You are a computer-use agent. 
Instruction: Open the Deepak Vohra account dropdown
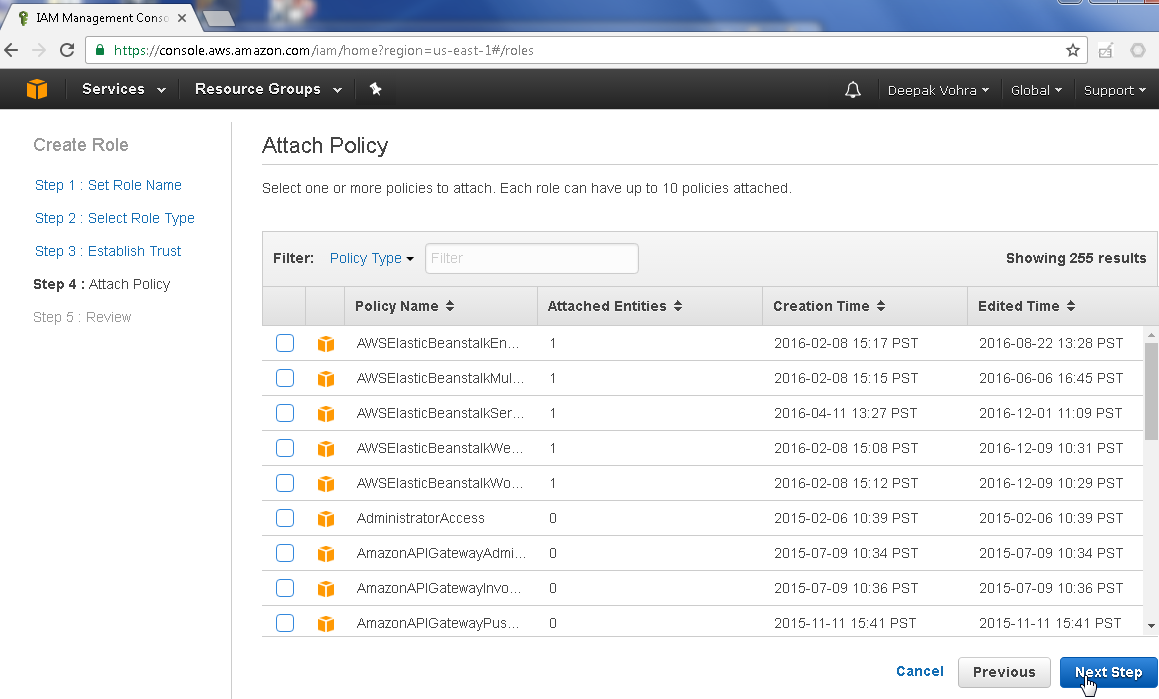click(x=938, y=90)
